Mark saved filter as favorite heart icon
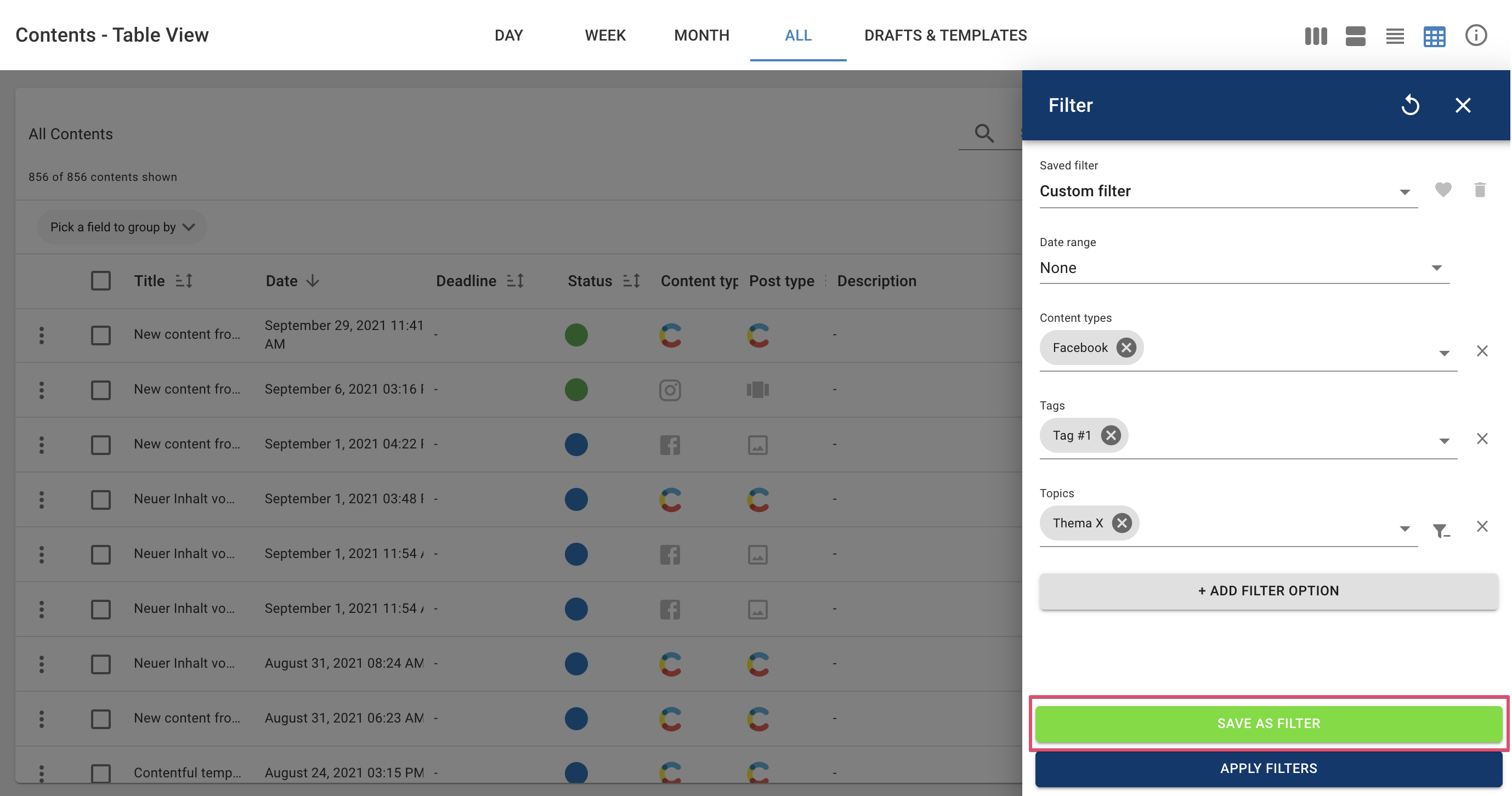This screenshot has height=796, width=1512. [1443, 190]
